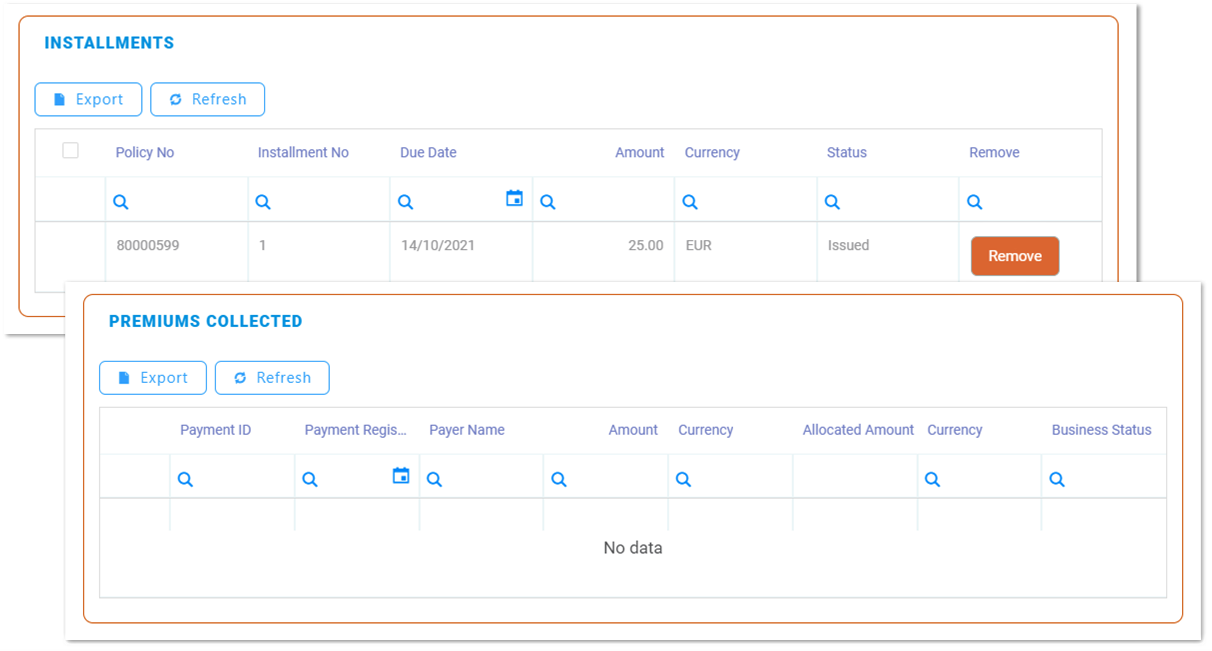Click search icon under Payment ID column
Screen dimensions: 1212x651
click(185, 480)
